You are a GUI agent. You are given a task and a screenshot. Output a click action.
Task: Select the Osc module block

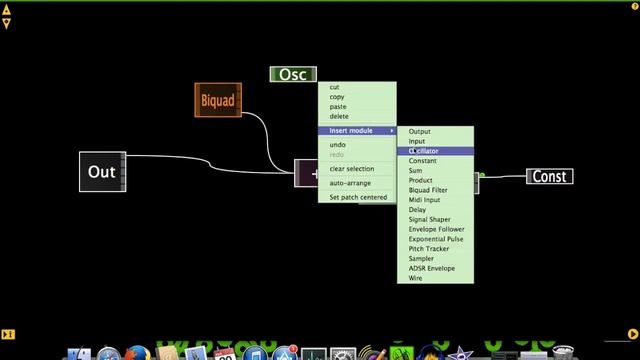[293, 74]
